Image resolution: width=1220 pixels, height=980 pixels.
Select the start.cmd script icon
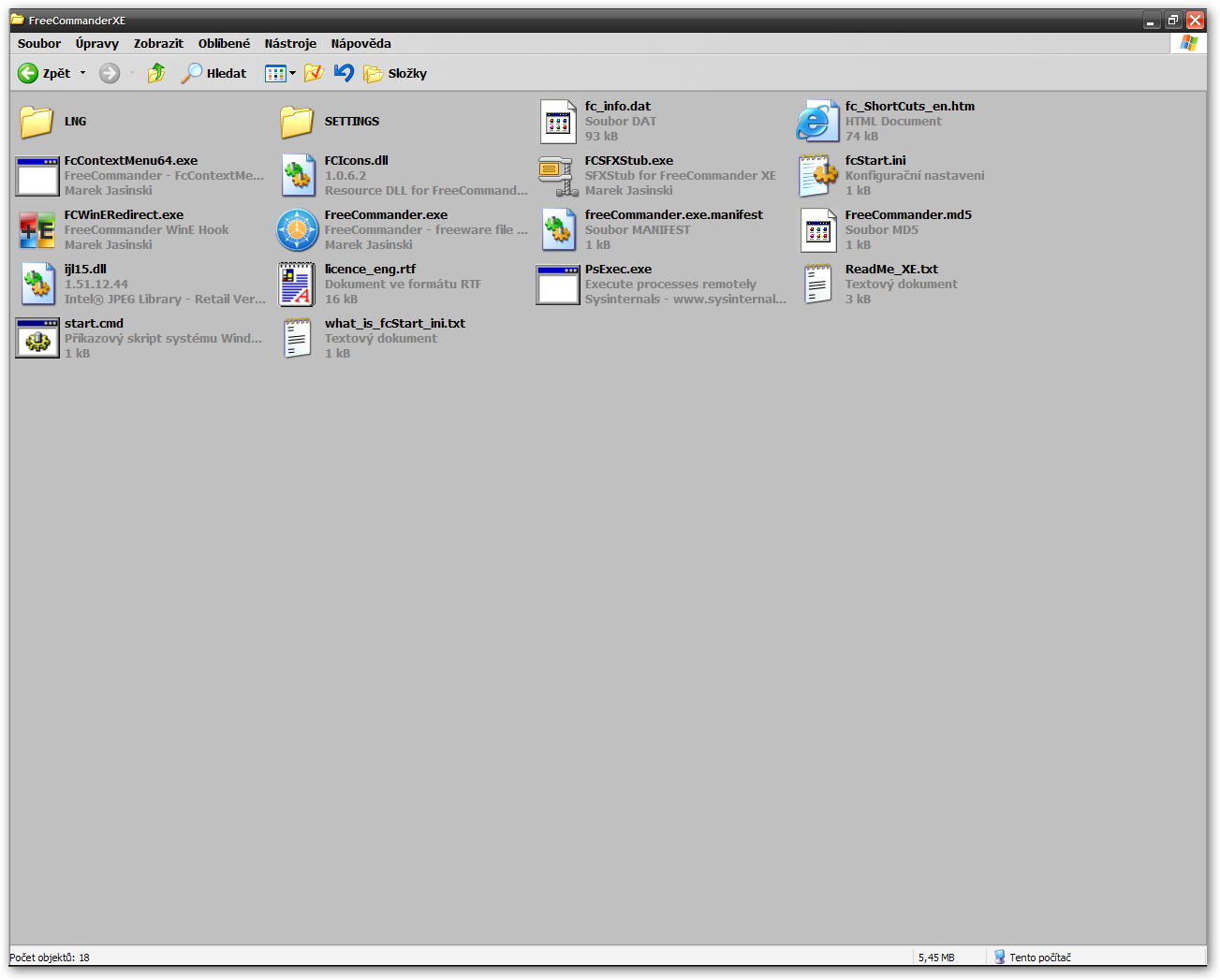click(37, 339)
